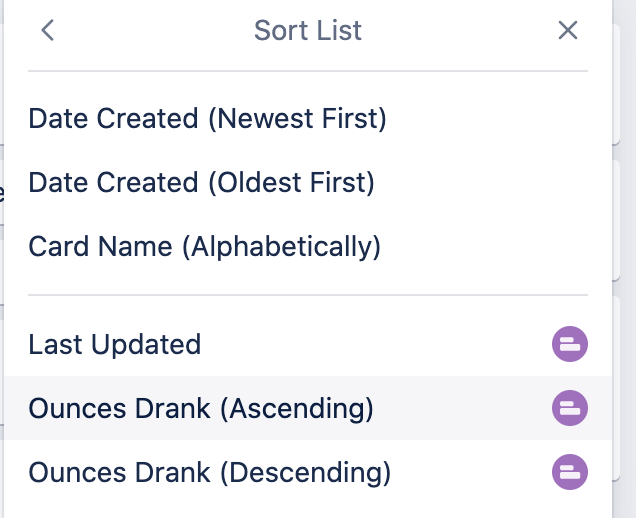Image resolution: width=636 pixels, height=518 pixels.
Task: Close the Sort List popup
Action: 568,30
